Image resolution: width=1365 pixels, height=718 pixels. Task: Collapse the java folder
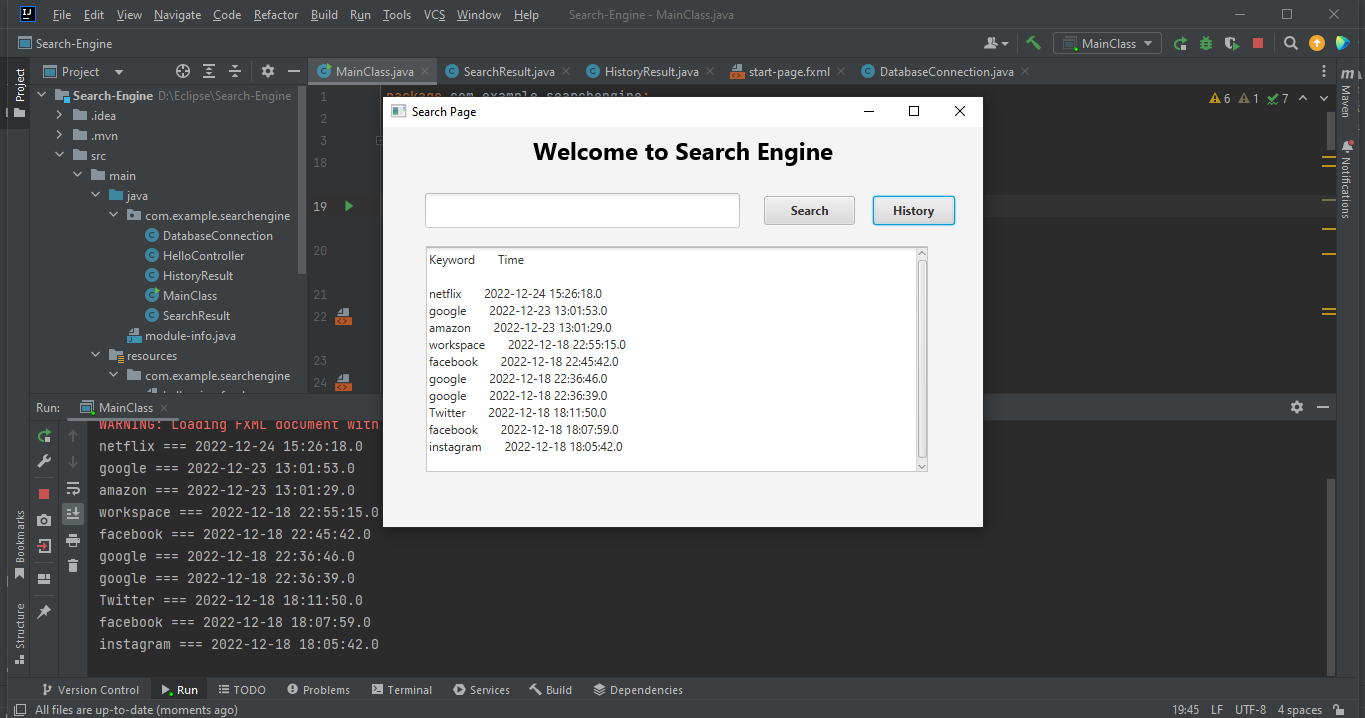95,196
